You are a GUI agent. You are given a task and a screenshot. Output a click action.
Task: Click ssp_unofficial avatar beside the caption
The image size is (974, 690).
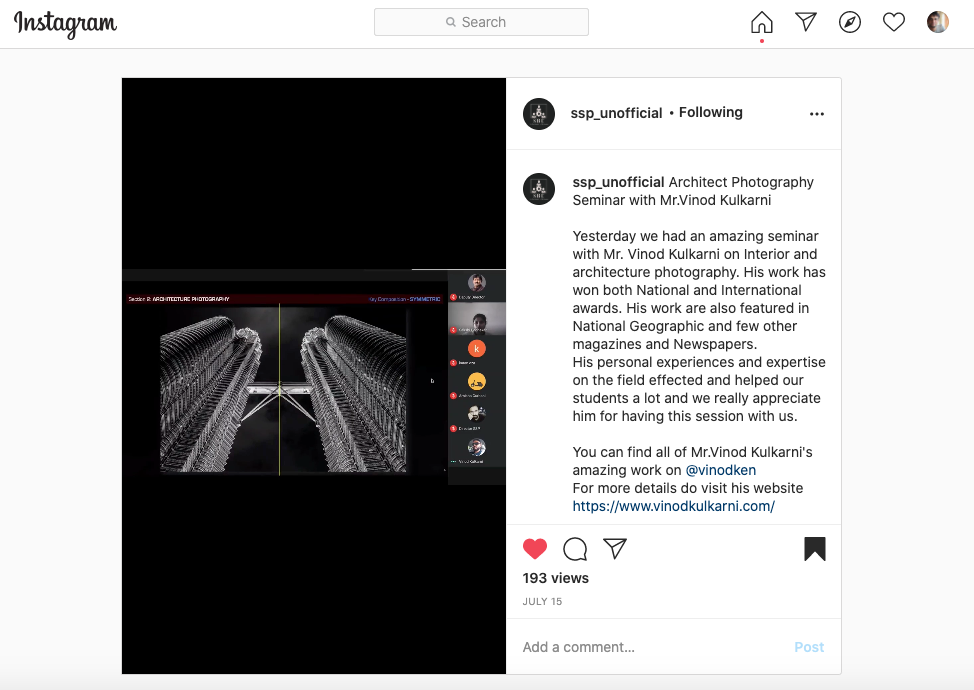(x=539, y=189)
